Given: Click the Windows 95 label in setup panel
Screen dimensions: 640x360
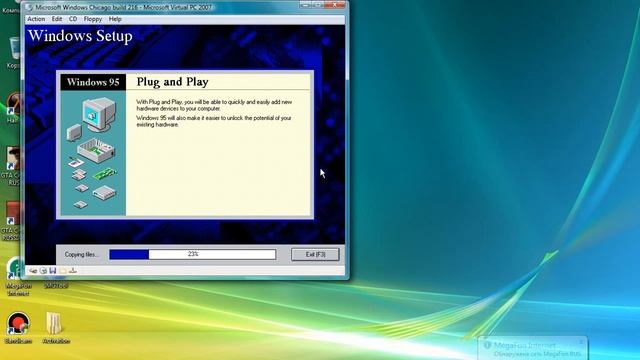Looking at the screenshot, I should point(93,82).
